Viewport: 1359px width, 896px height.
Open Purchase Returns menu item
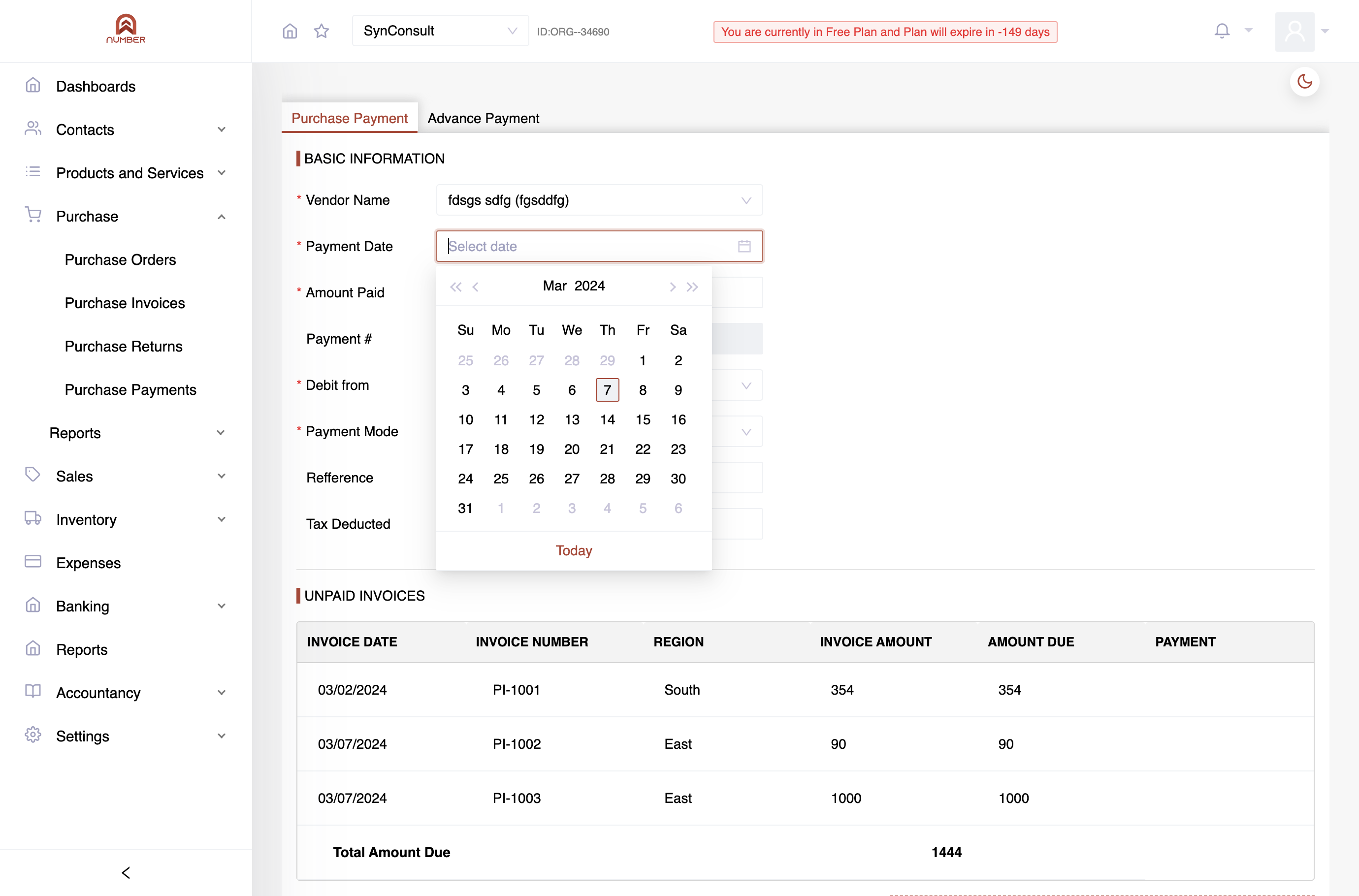pos(124,347)
